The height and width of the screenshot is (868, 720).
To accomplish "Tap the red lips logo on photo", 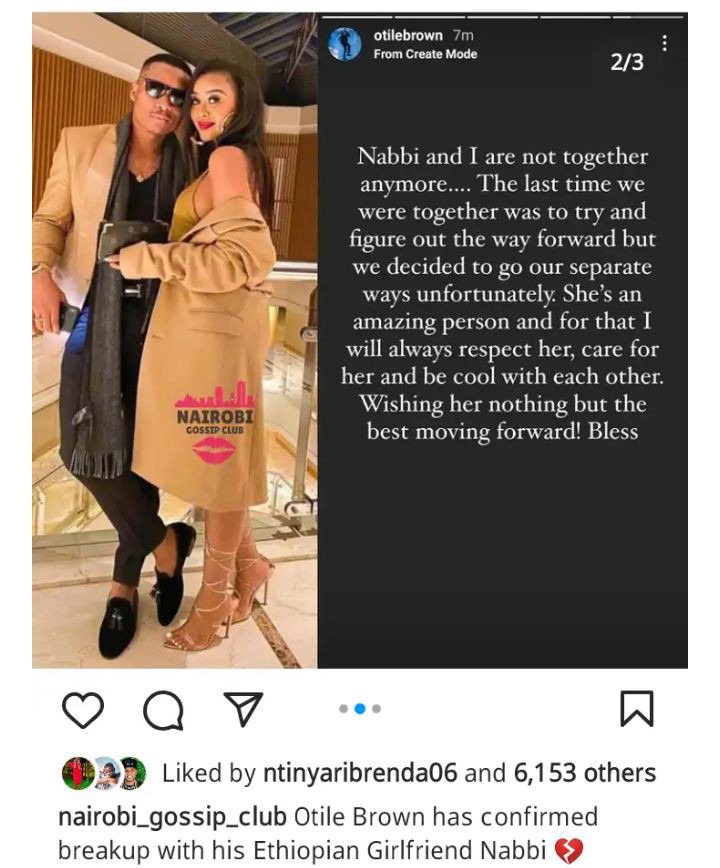I will [x=215, y=449].
